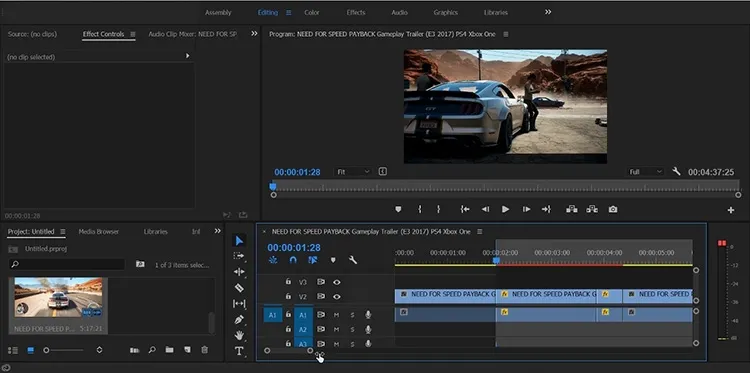Viewport: 750px width, 373px height.
Task: Click the create bin from search icon
Action: [x=140, y=264]
